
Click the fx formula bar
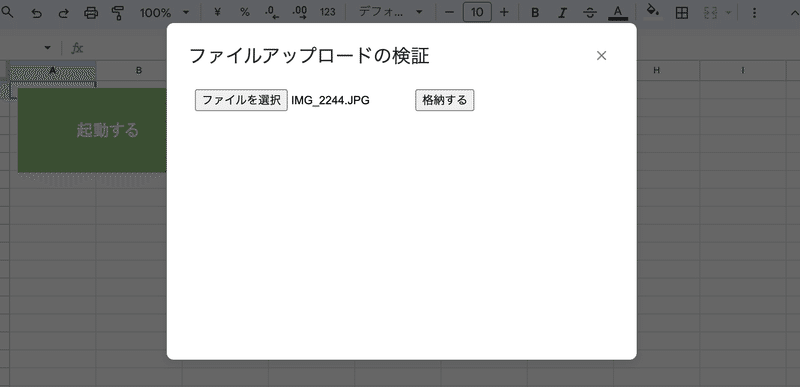77,48
